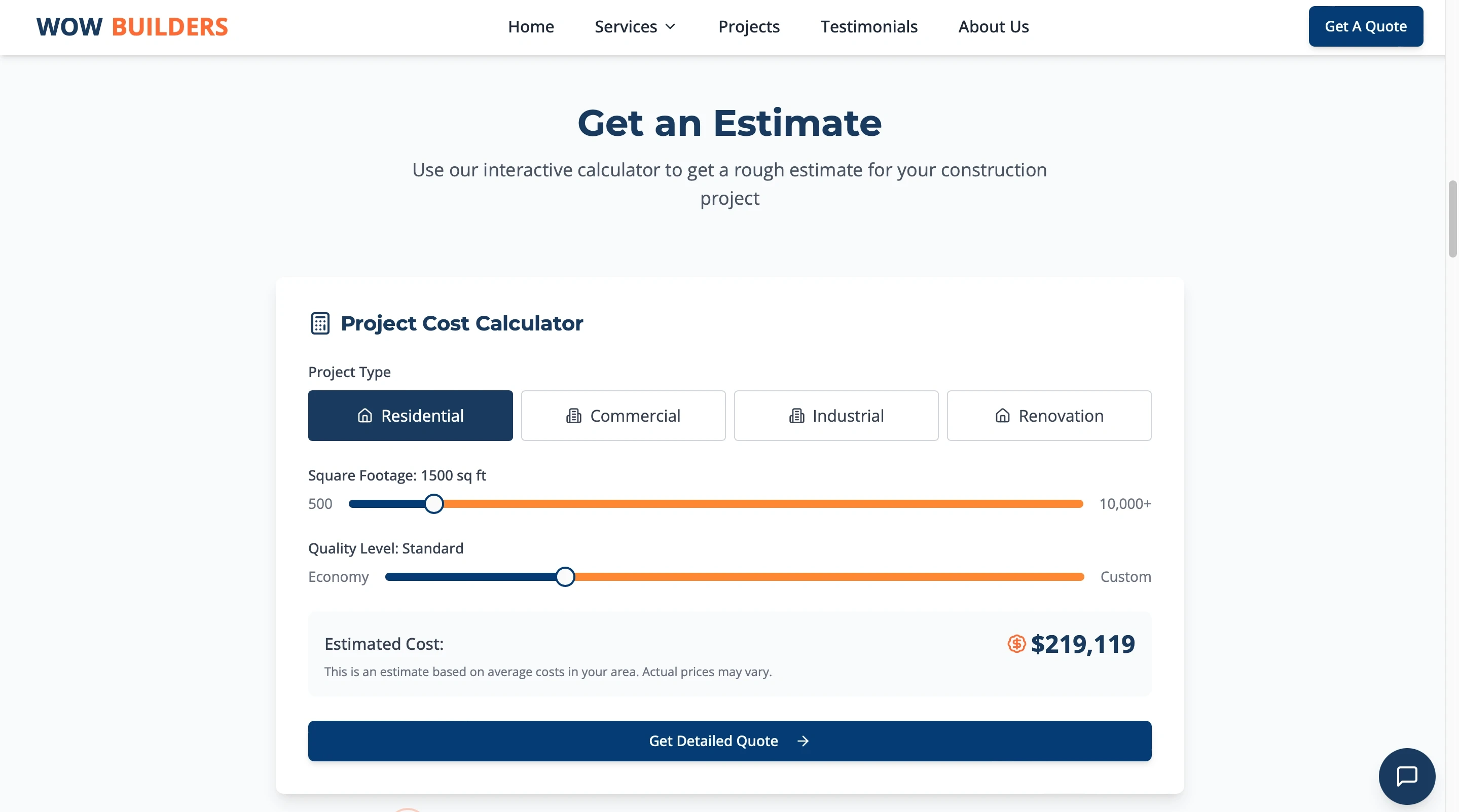Click the calculator icon beside Project Cost Calculator
Image resolution: width=1459 pixels, height=812 pixels.
(320, 323)
